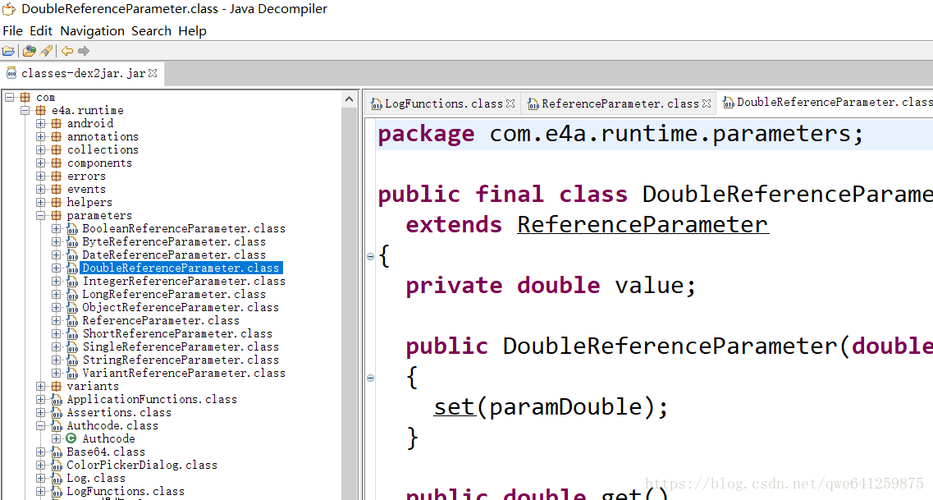Collapse the parameters package node
This screenshot has width=933, height=500.
pos(41,216)
